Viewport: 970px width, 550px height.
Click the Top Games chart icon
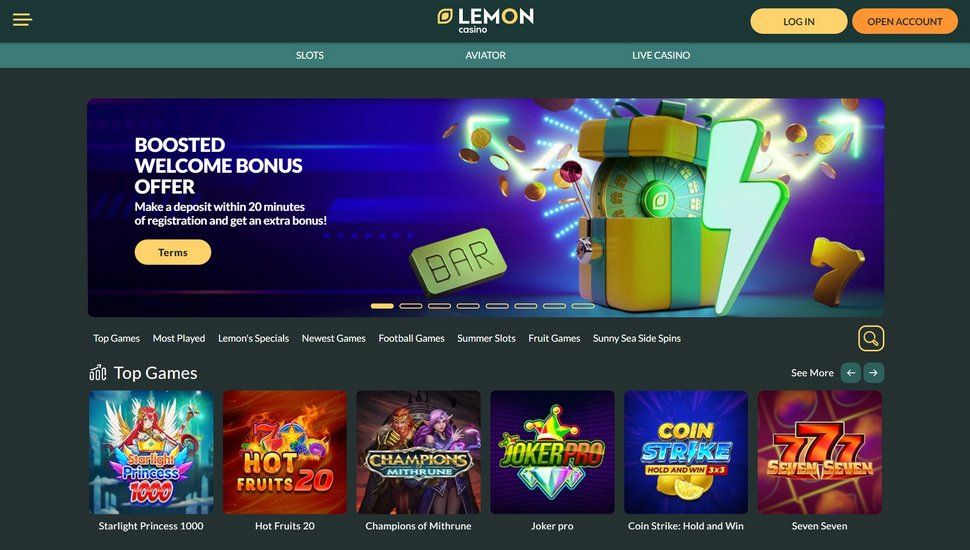(x=98, y=373)
